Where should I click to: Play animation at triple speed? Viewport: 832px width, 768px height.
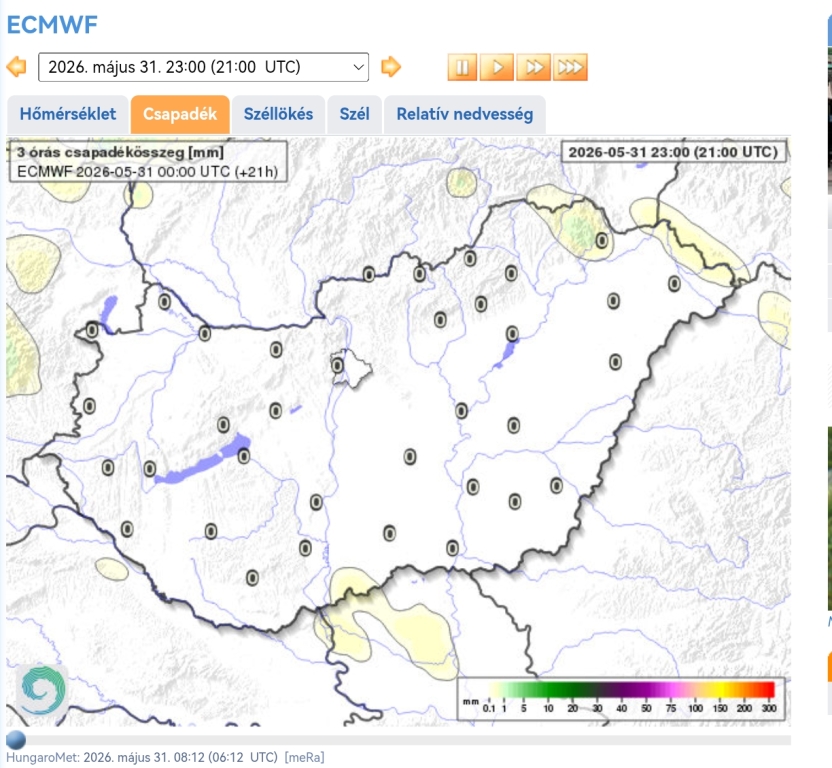pos(570,67)
